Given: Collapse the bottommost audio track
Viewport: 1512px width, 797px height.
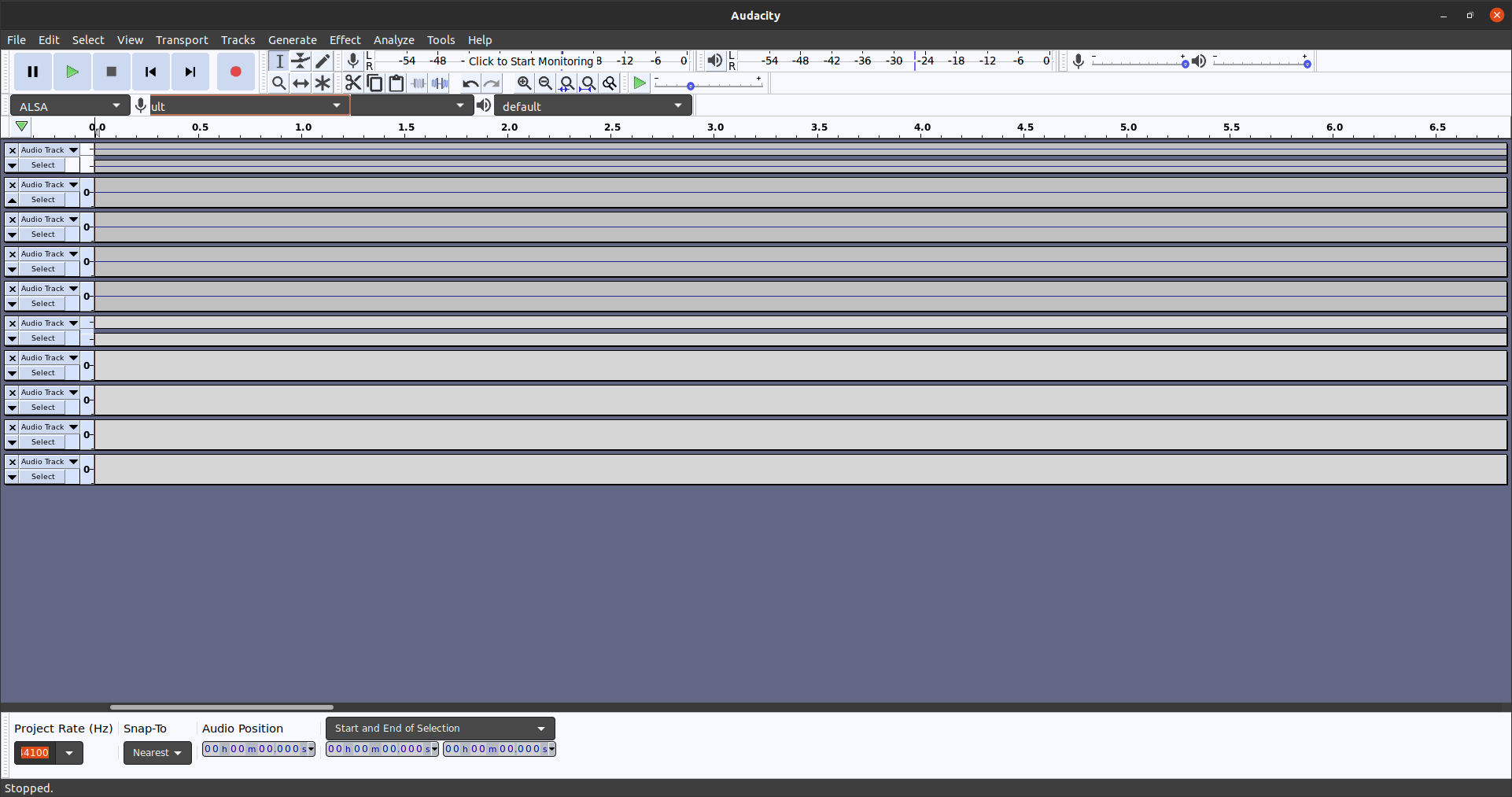Looking at the screenshot, I should [x=13, y=477].
